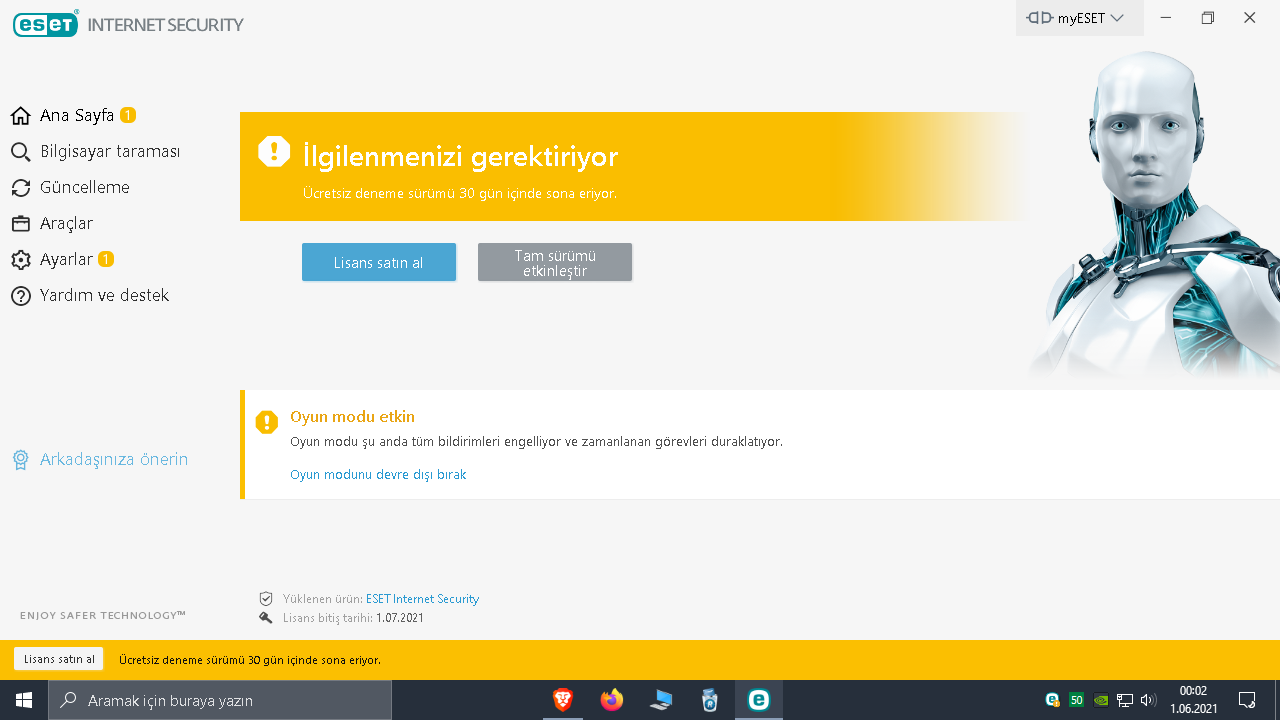This screenshot has height=720, width=1280.
Task: Restore down the ESET window
Action: [x=1208, y=18]
